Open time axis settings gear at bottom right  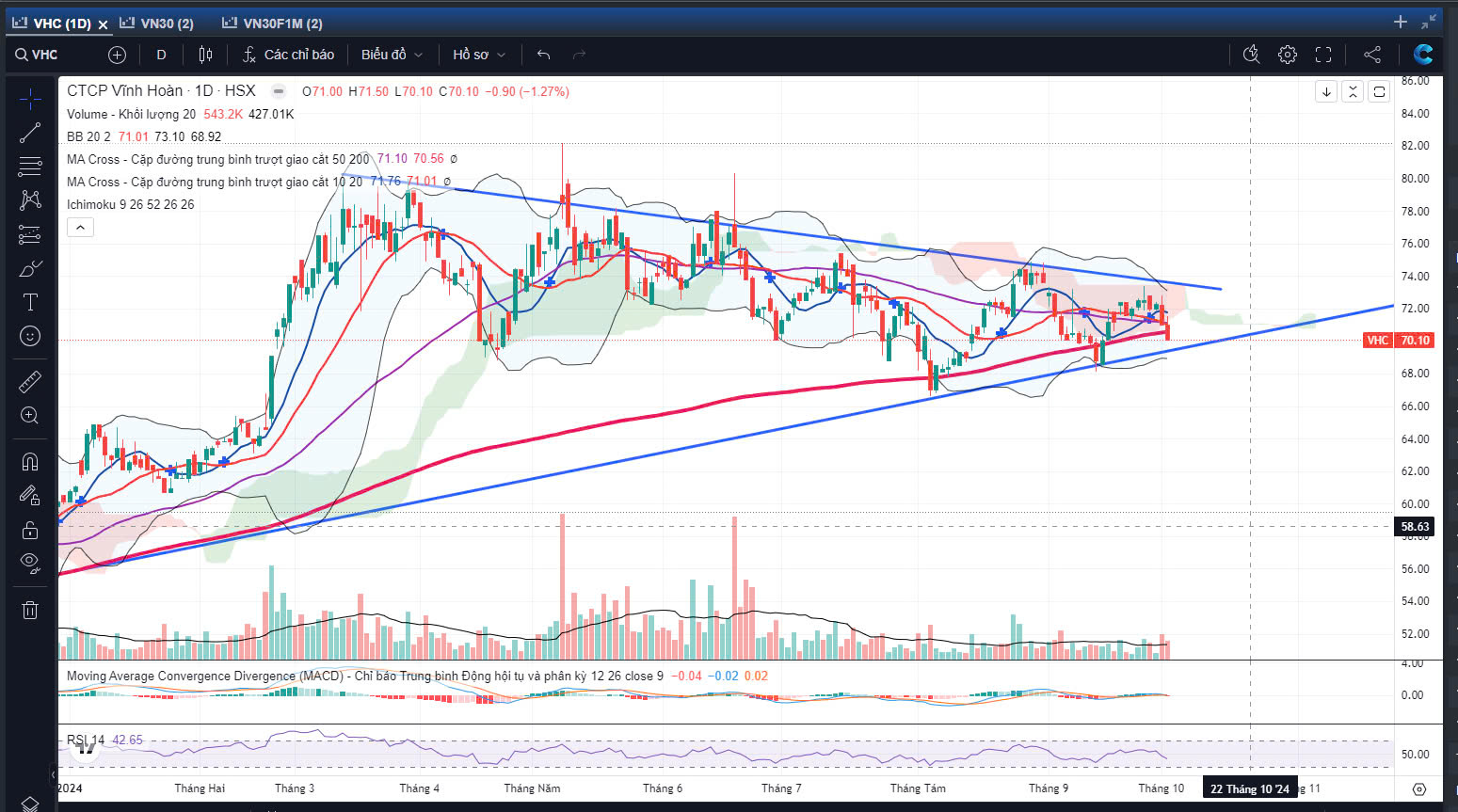(1419, 788)
